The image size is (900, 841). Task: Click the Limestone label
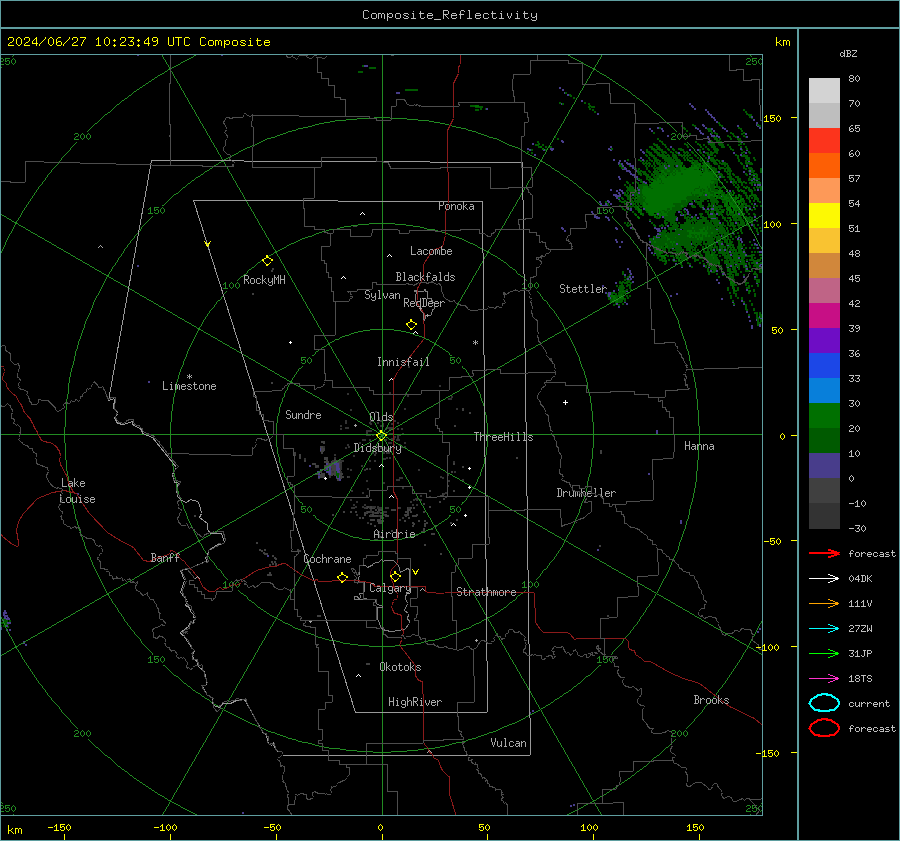tap(189, 386)
